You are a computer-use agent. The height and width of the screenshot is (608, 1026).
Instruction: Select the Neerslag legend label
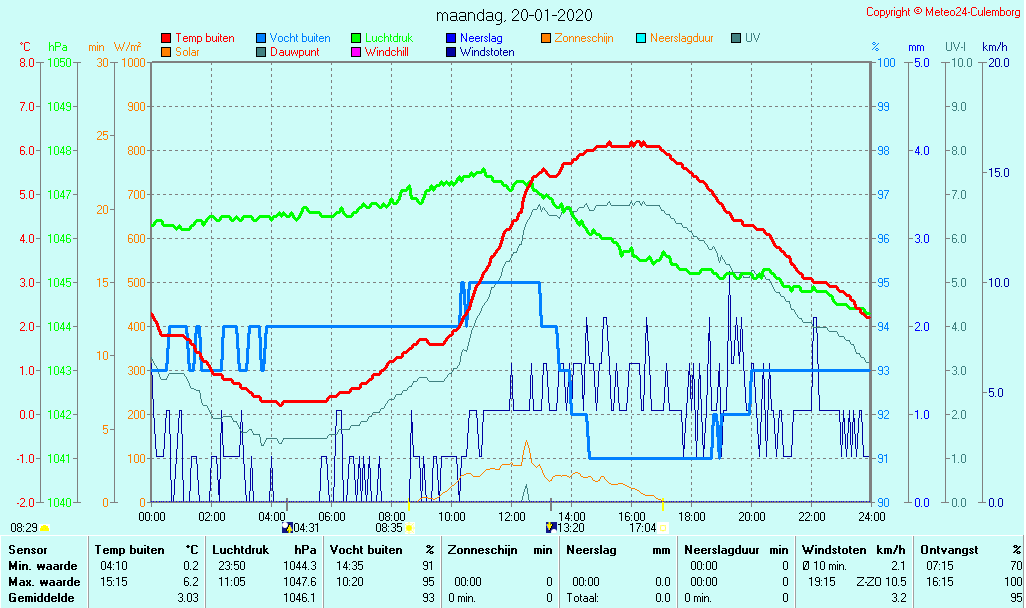(480, 39)
